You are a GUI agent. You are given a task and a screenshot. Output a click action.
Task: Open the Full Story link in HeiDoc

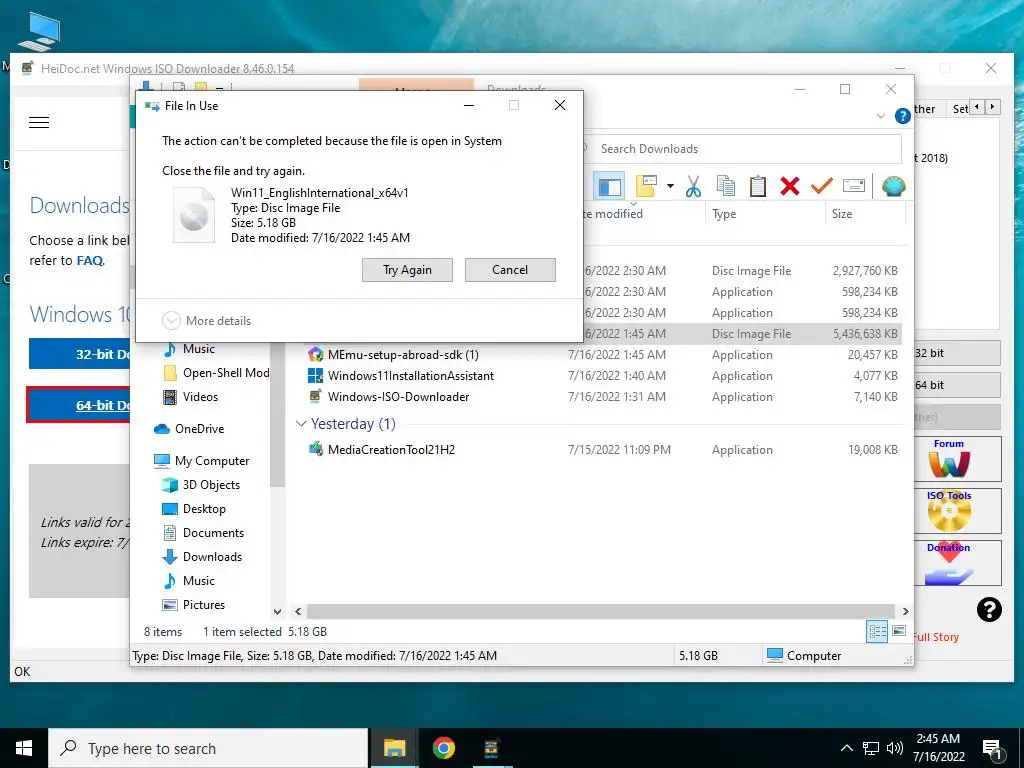click(x=936, y=637)
